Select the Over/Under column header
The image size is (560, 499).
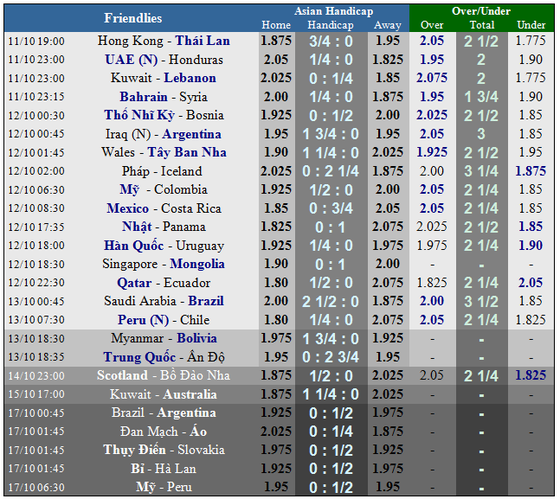[x=481, y=11]
